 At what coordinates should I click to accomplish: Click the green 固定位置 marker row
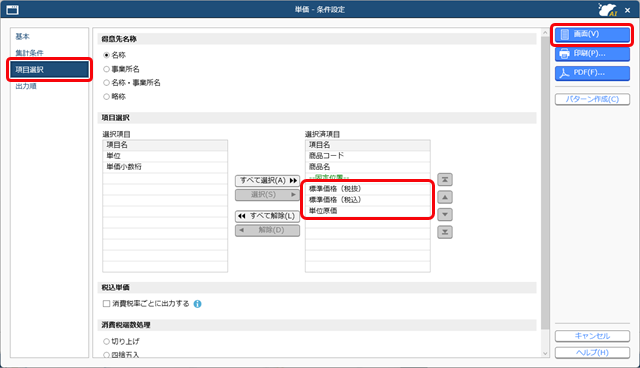367,178
